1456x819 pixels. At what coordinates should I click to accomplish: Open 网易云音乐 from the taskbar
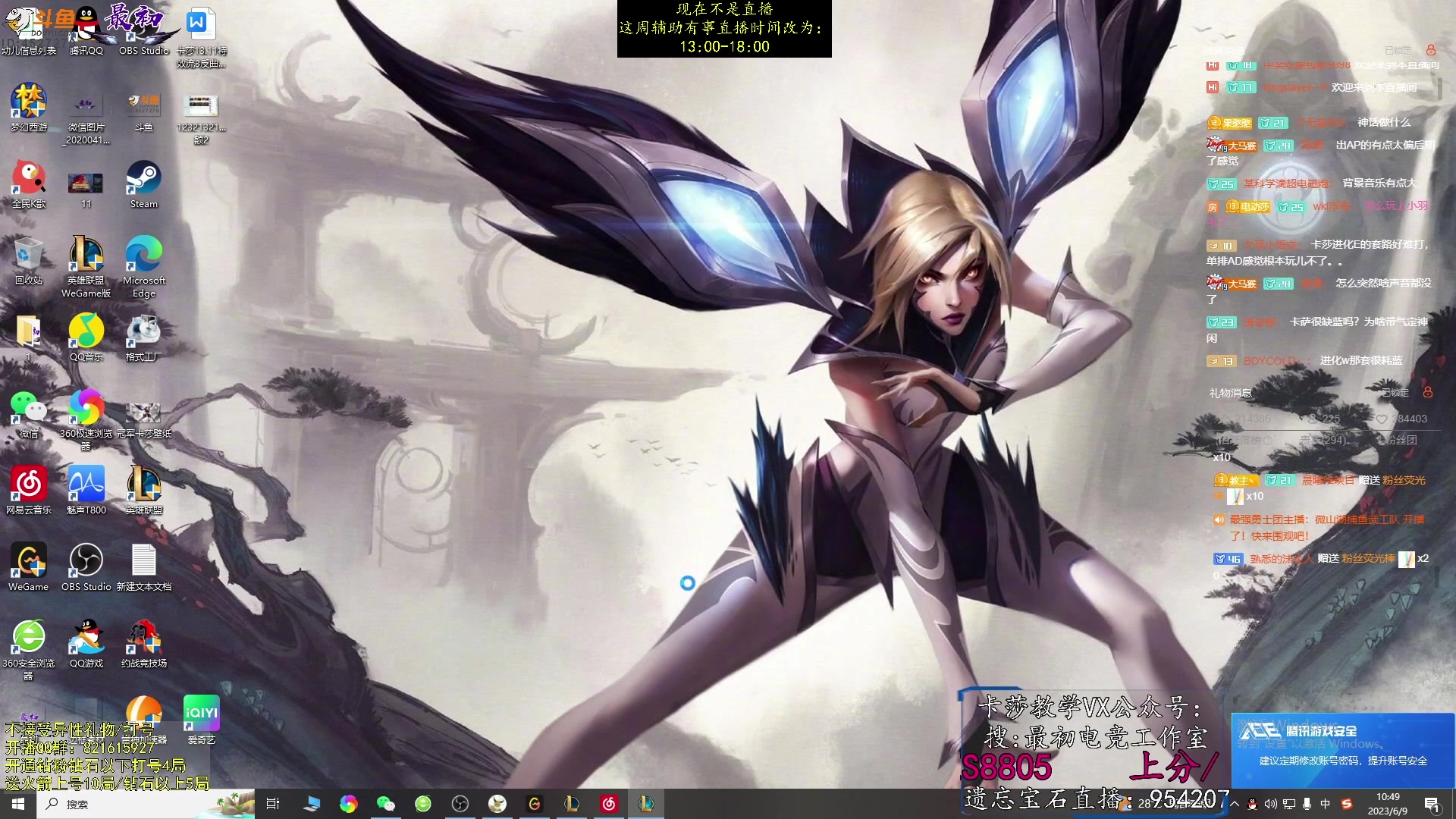[609, 804]
